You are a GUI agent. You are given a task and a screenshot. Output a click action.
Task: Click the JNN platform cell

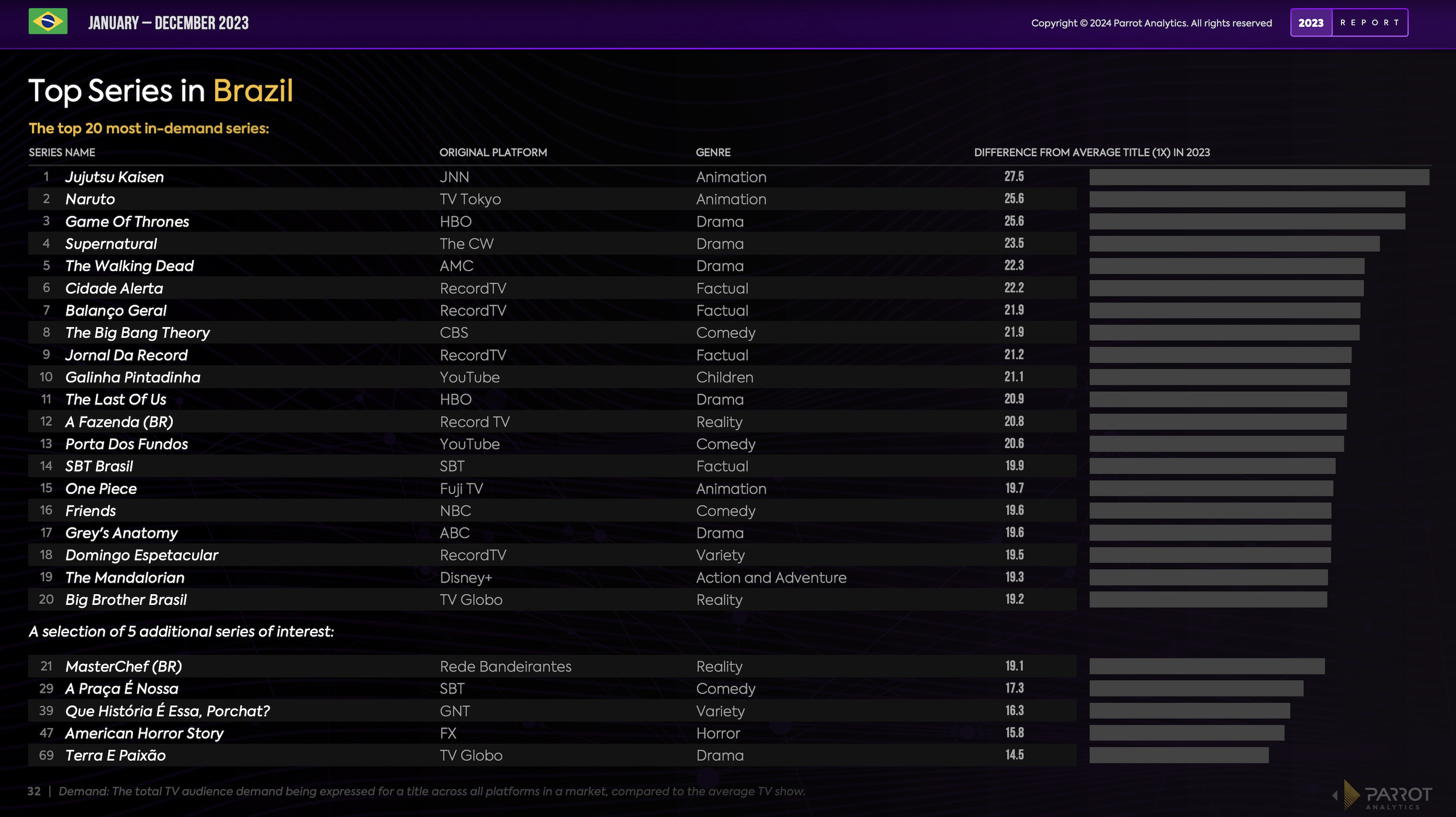(454, 178)
